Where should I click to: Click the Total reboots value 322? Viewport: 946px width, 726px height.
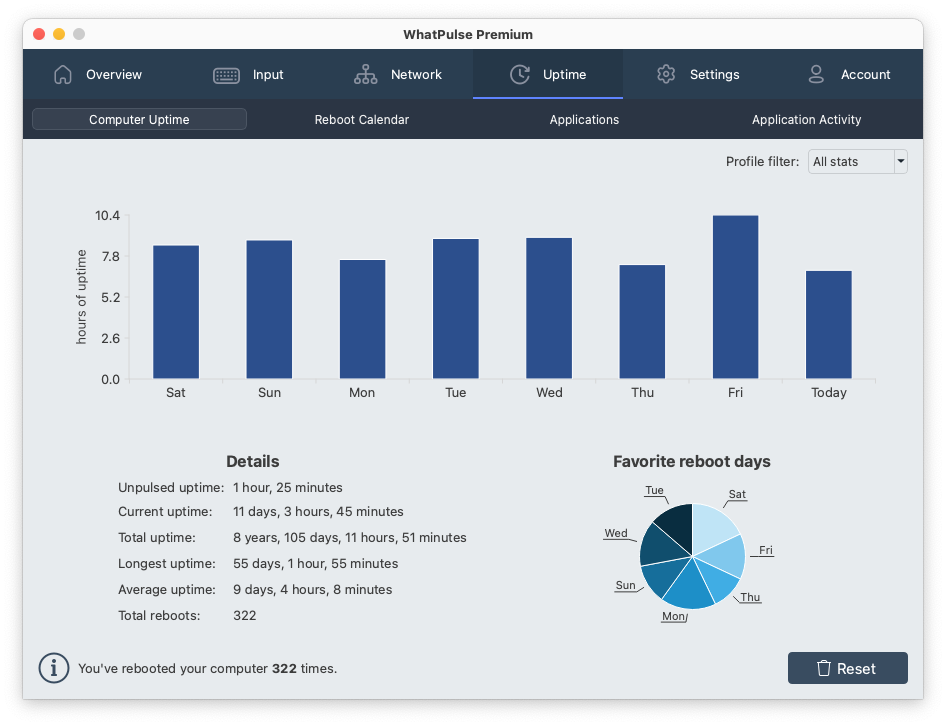pyautogui.click(x=244, y=615)
